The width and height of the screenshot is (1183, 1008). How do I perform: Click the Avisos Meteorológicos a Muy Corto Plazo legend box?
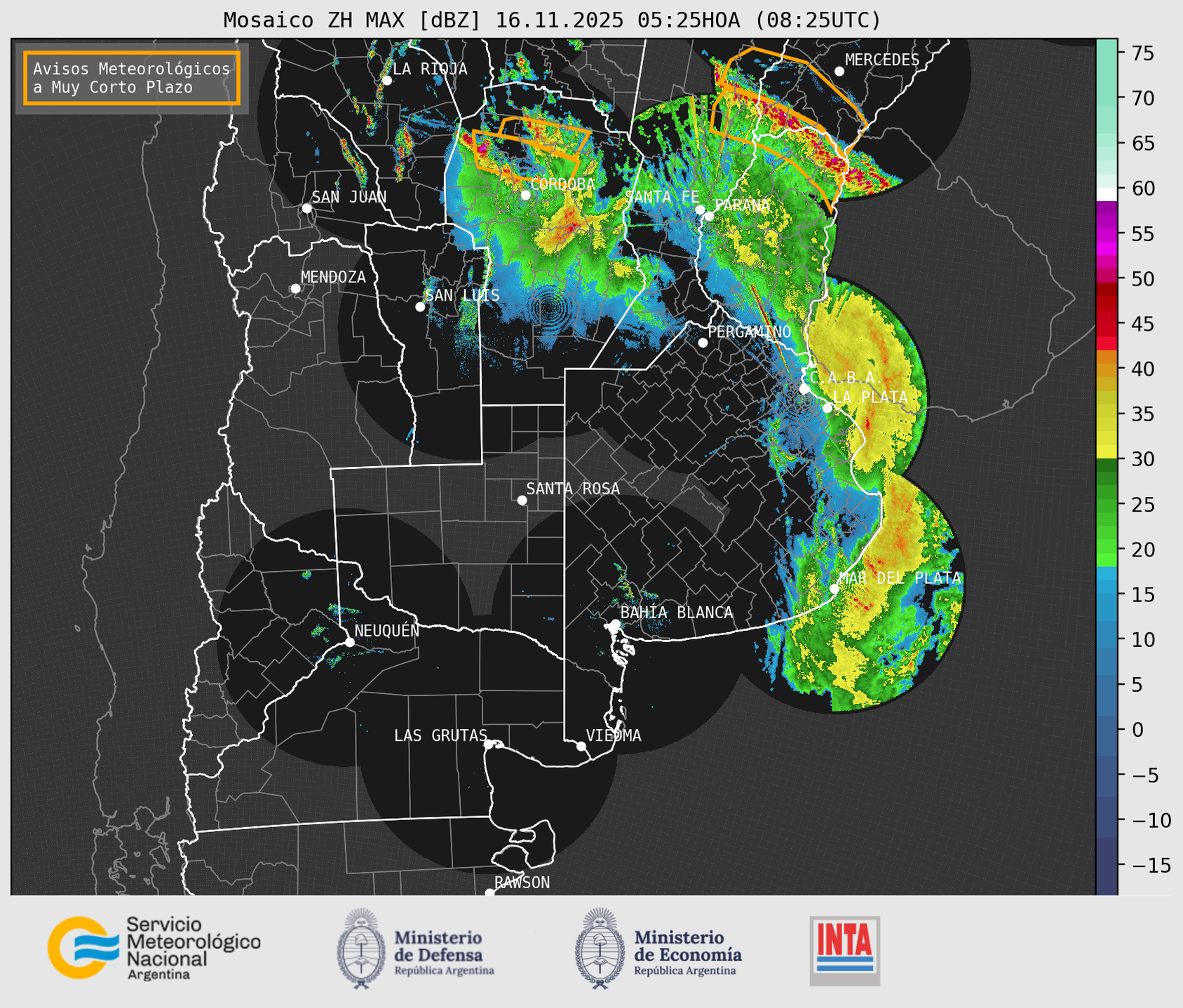click(132, 78)
